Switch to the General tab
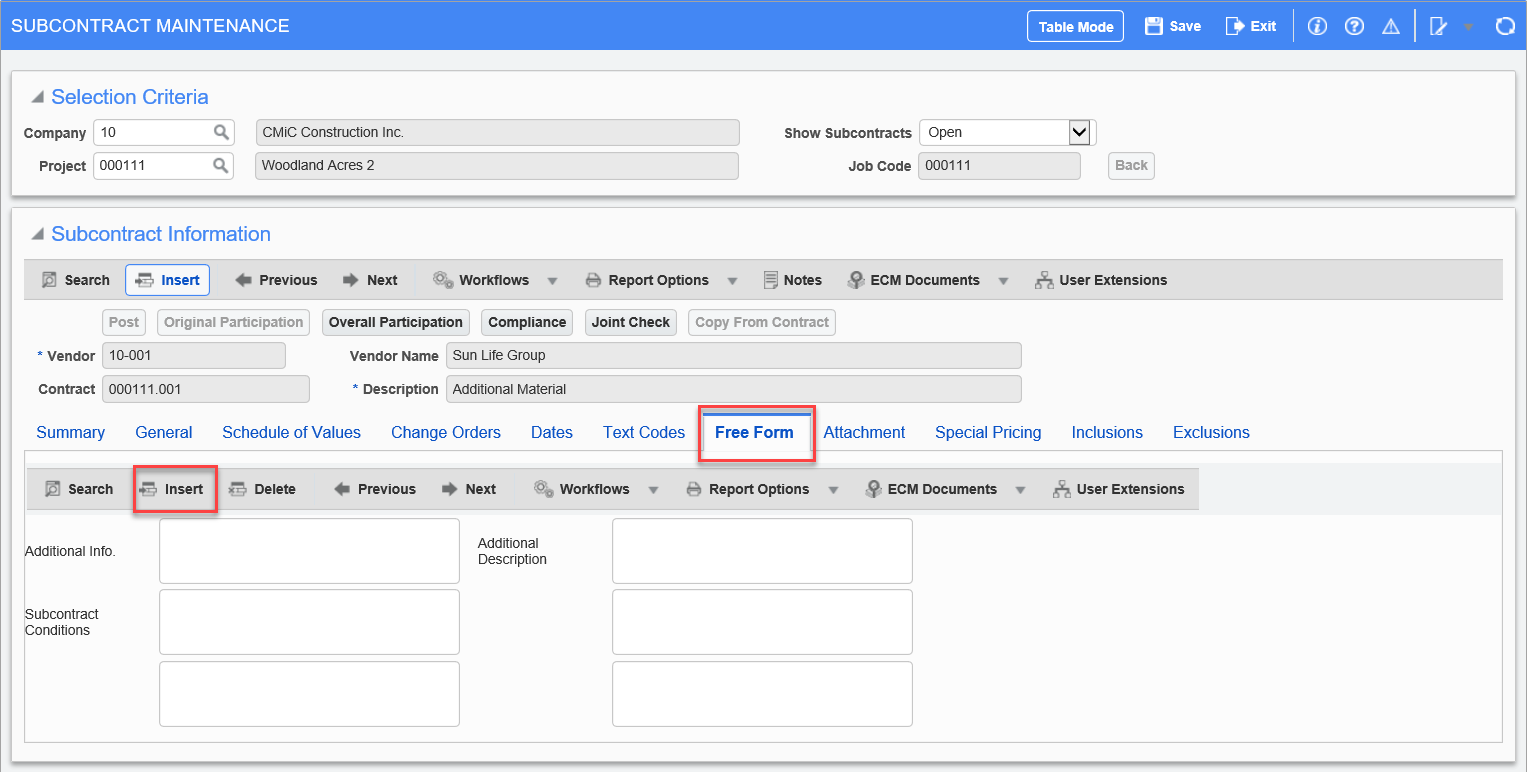This screenshot has width=1527, height=772. point(164,432)
